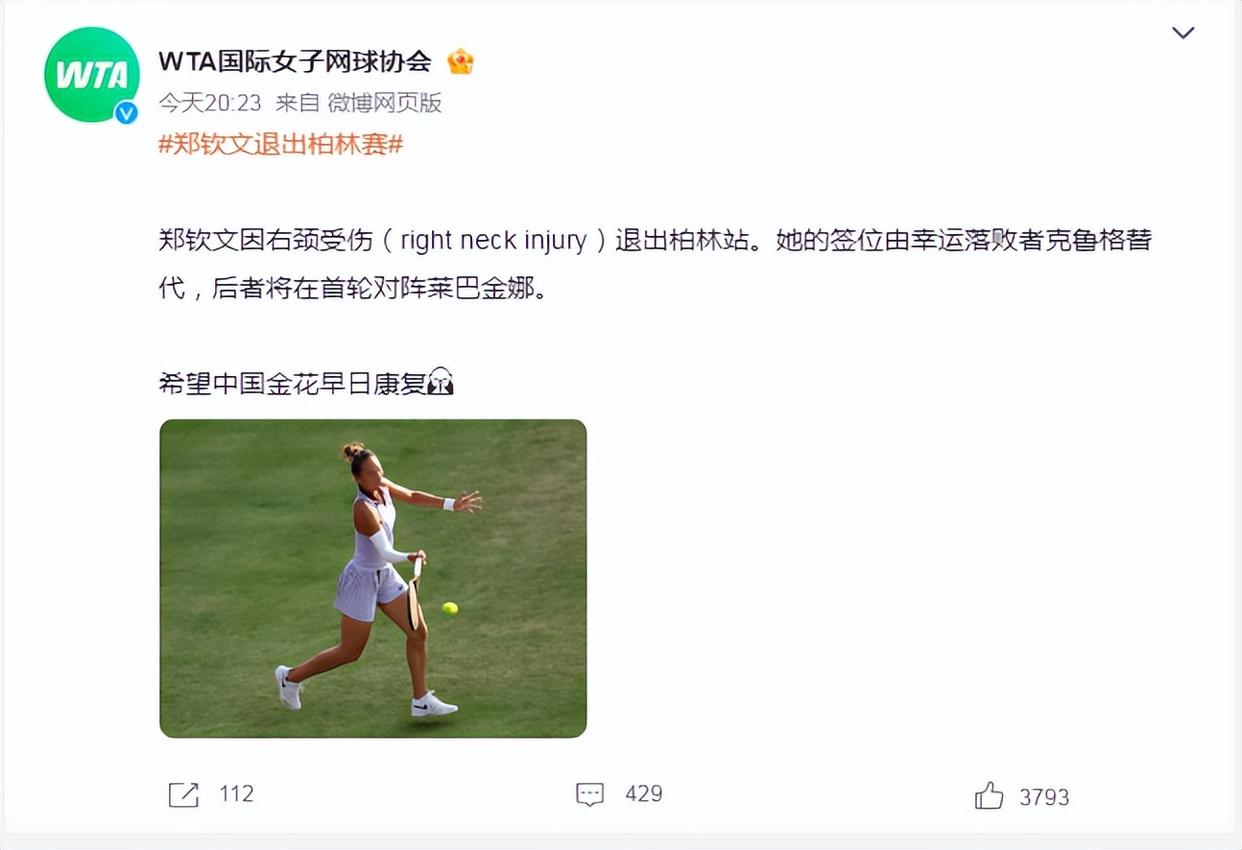Click the tennis ball in the photo
The image size is (1242, 850).
click(450, 608)
